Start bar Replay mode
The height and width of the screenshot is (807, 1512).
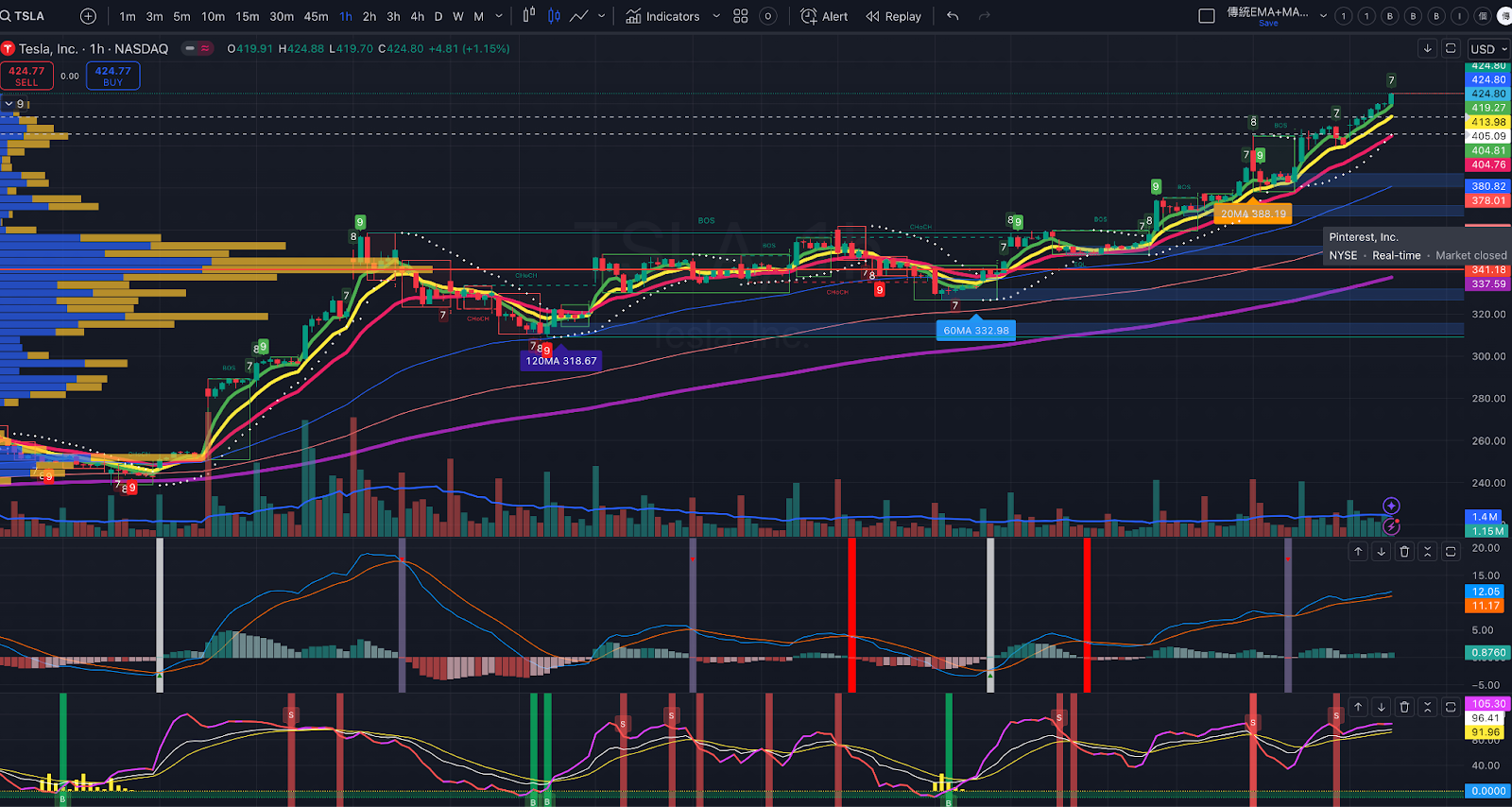pyautogui.click(x=894, y=16)
